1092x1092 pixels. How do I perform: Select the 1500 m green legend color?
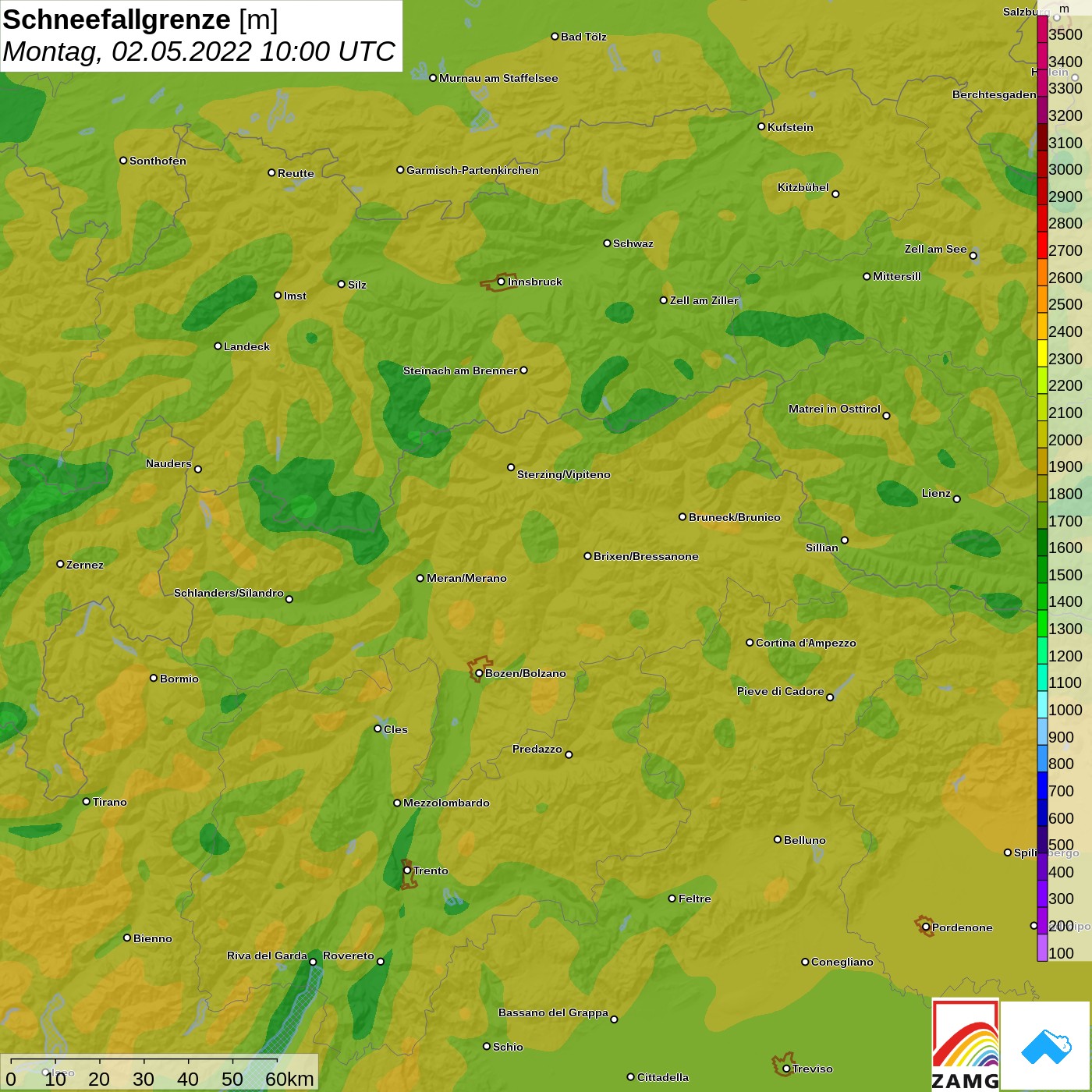tap(1042, 569)
